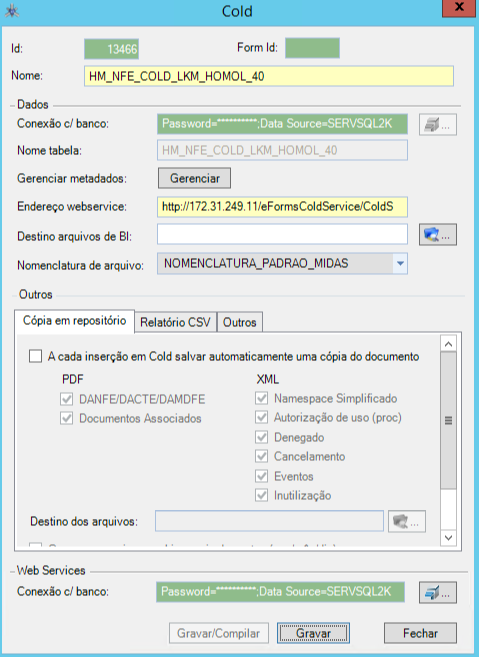The image size is (479, 657).
Task: Click the Nomenclatura de arquivo label
Action: coord(80,265)
